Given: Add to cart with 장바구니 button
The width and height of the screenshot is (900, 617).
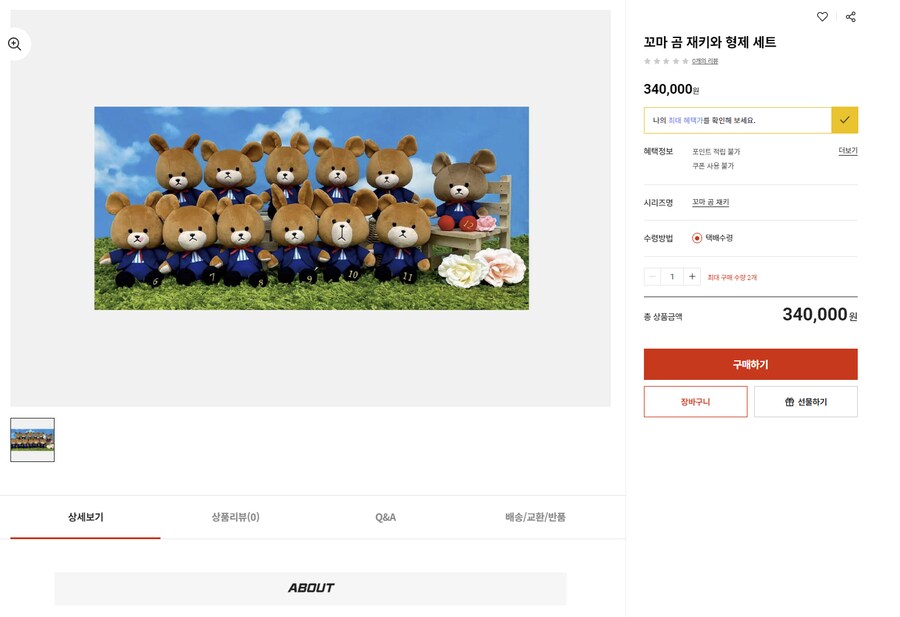Looking at the screenshot, I should pos(695,402).
